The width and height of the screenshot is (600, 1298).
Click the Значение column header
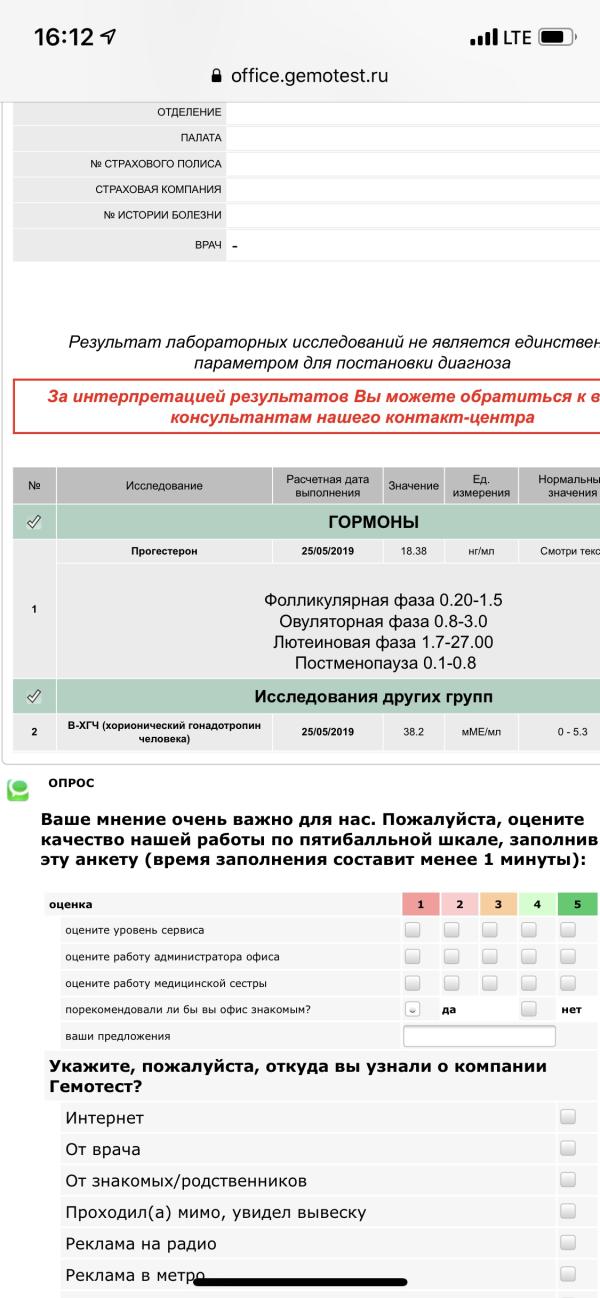pyautogui.click(x=414, y=486)
